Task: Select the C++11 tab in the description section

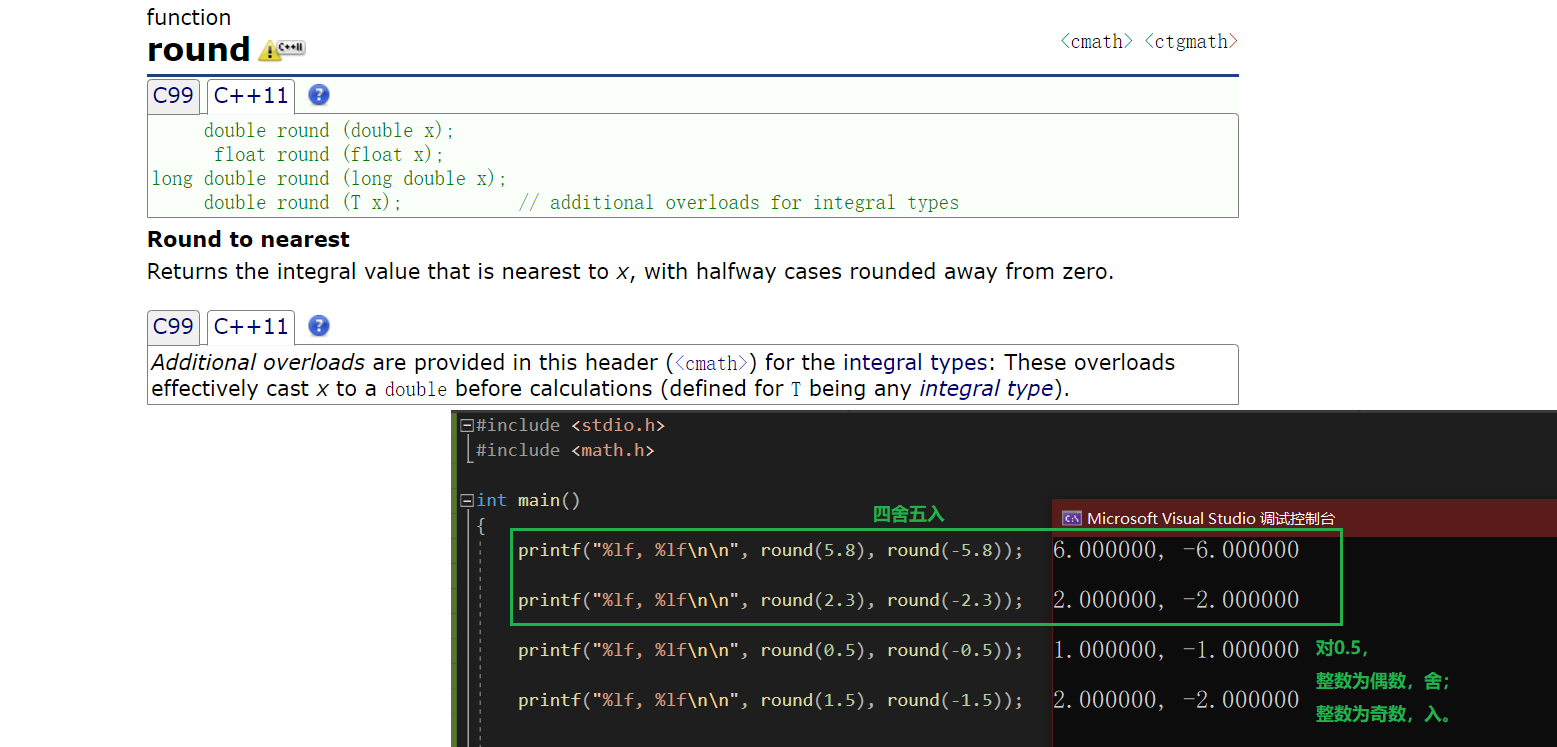Action: 251,327
